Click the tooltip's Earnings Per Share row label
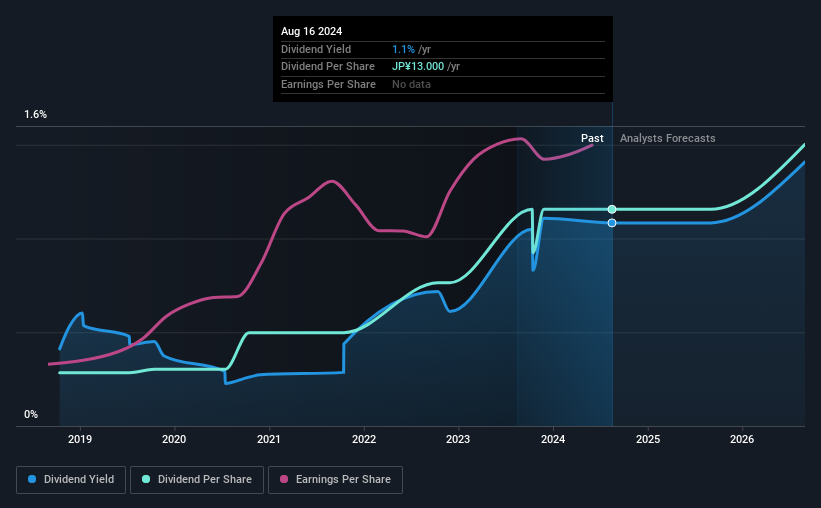The width and height of the screenshot is (821, 508). pyautogui.click(x=328, y=84)
